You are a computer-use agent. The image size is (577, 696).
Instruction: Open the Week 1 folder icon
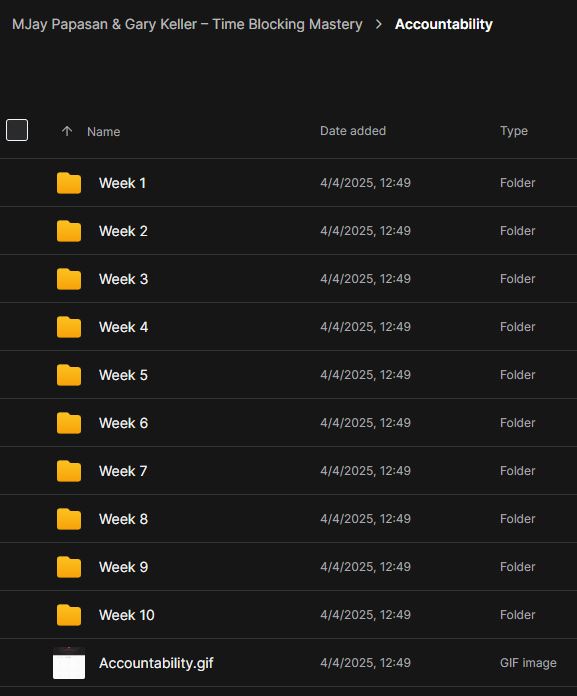click(69, 183)
